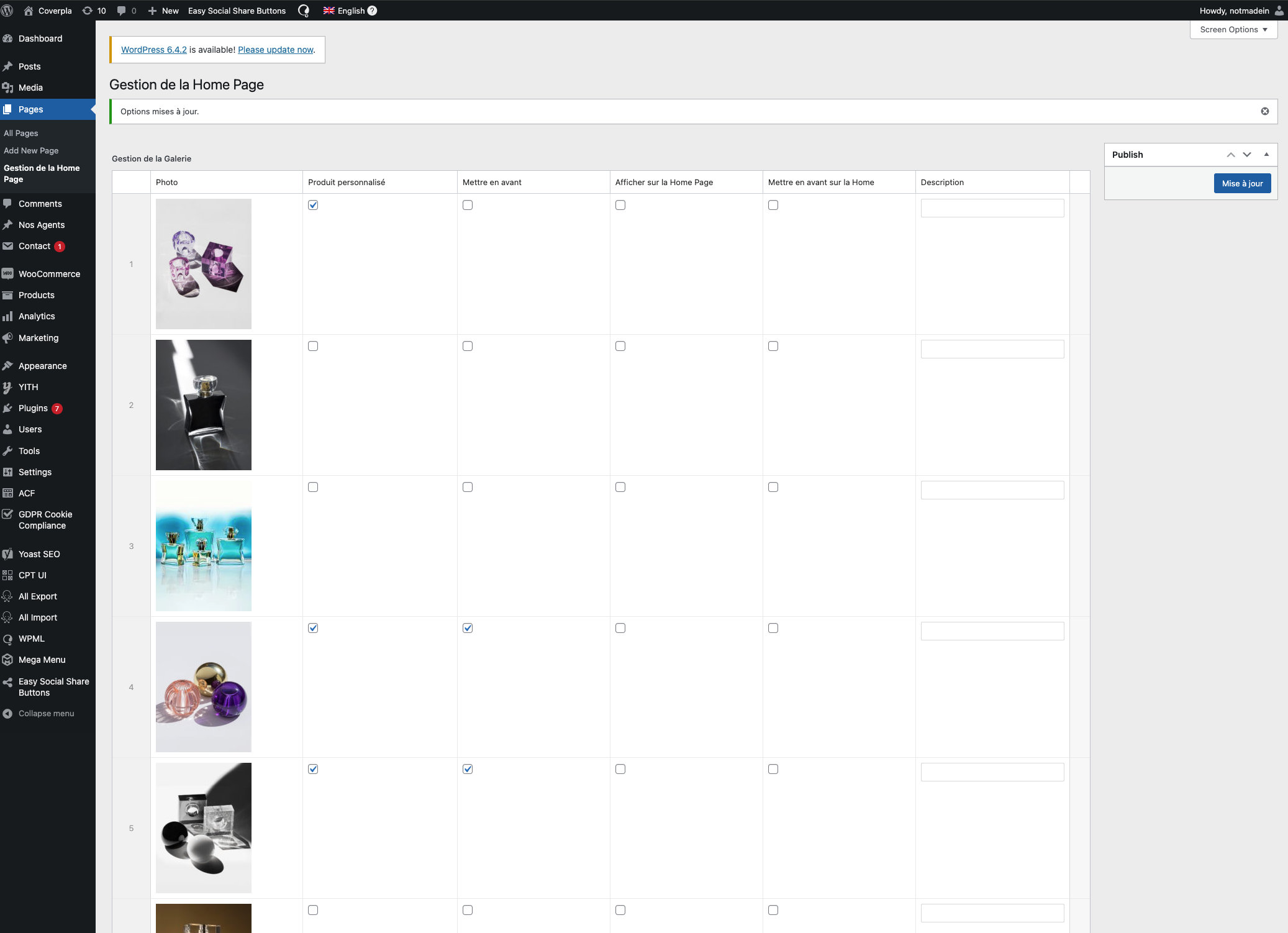Click the English language help question icon
This screenshot has width=1288, height=933.
pyautogui.click(x=373, y=11)
